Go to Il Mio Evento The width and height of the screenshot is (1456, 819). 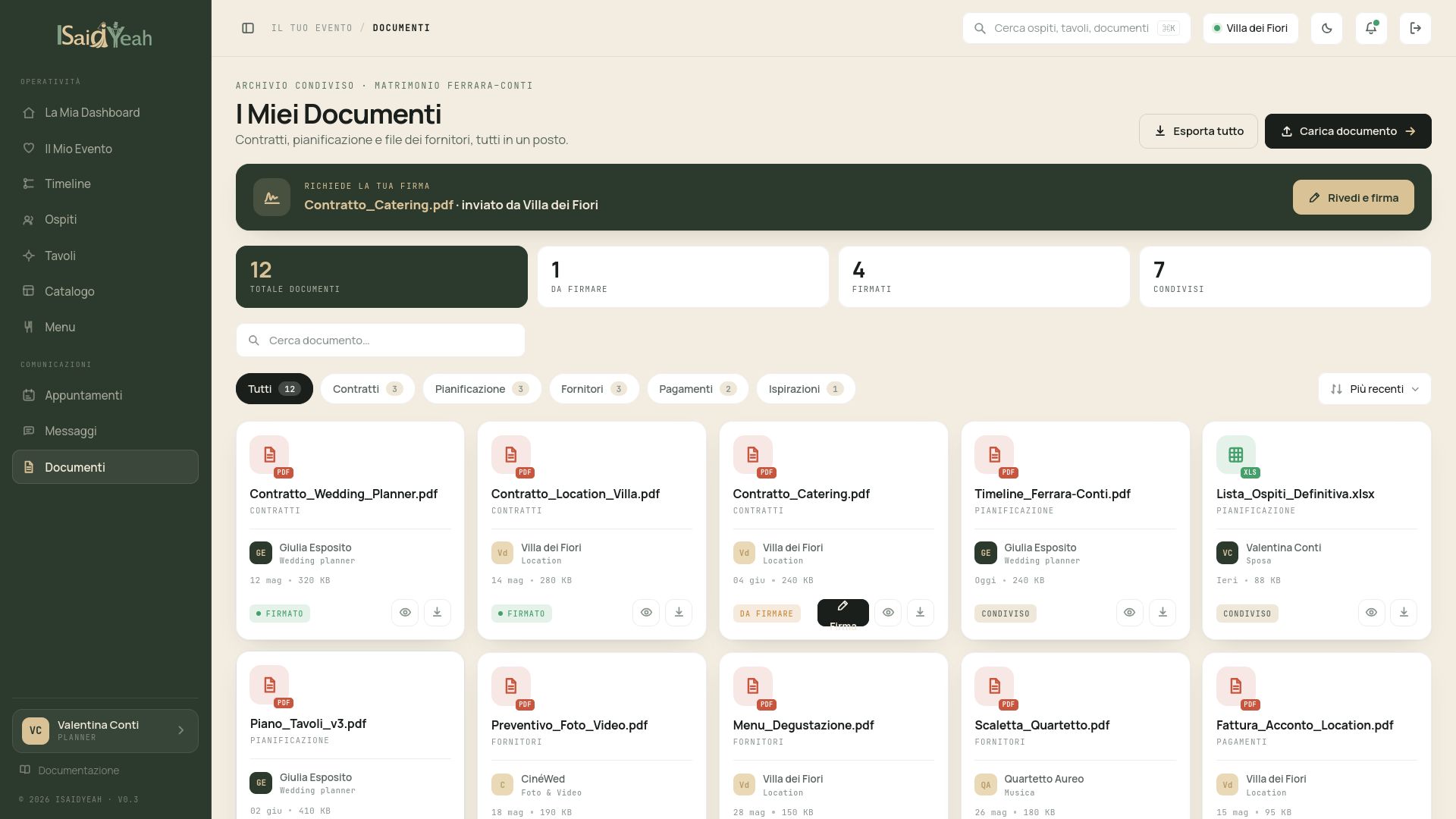[105, 149]
